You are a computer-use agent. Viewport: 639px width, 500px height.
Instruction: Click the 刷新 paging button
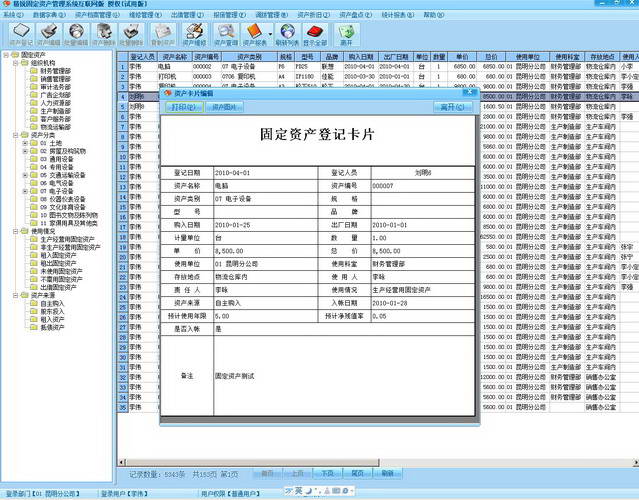pyautogui.click(x=388, y=473)
